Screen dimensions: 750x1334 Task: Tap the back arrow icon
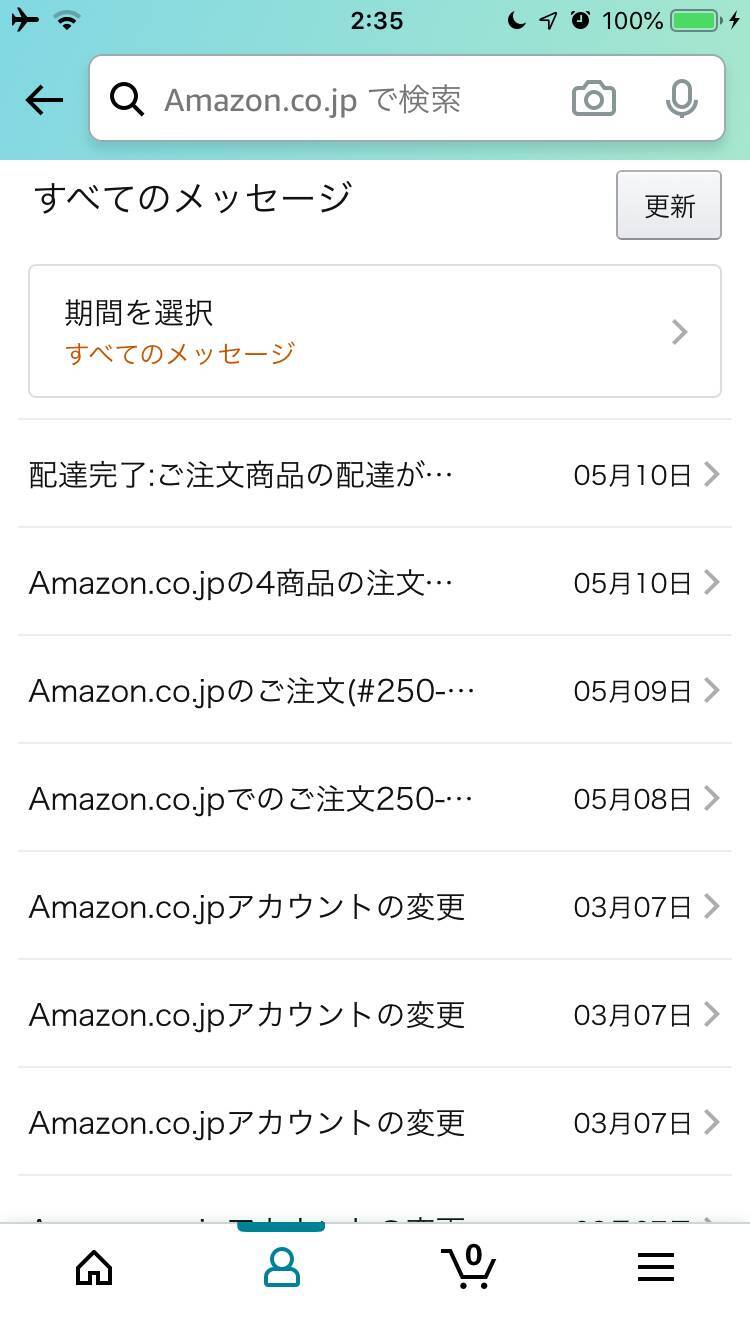[x=44, y=99]
